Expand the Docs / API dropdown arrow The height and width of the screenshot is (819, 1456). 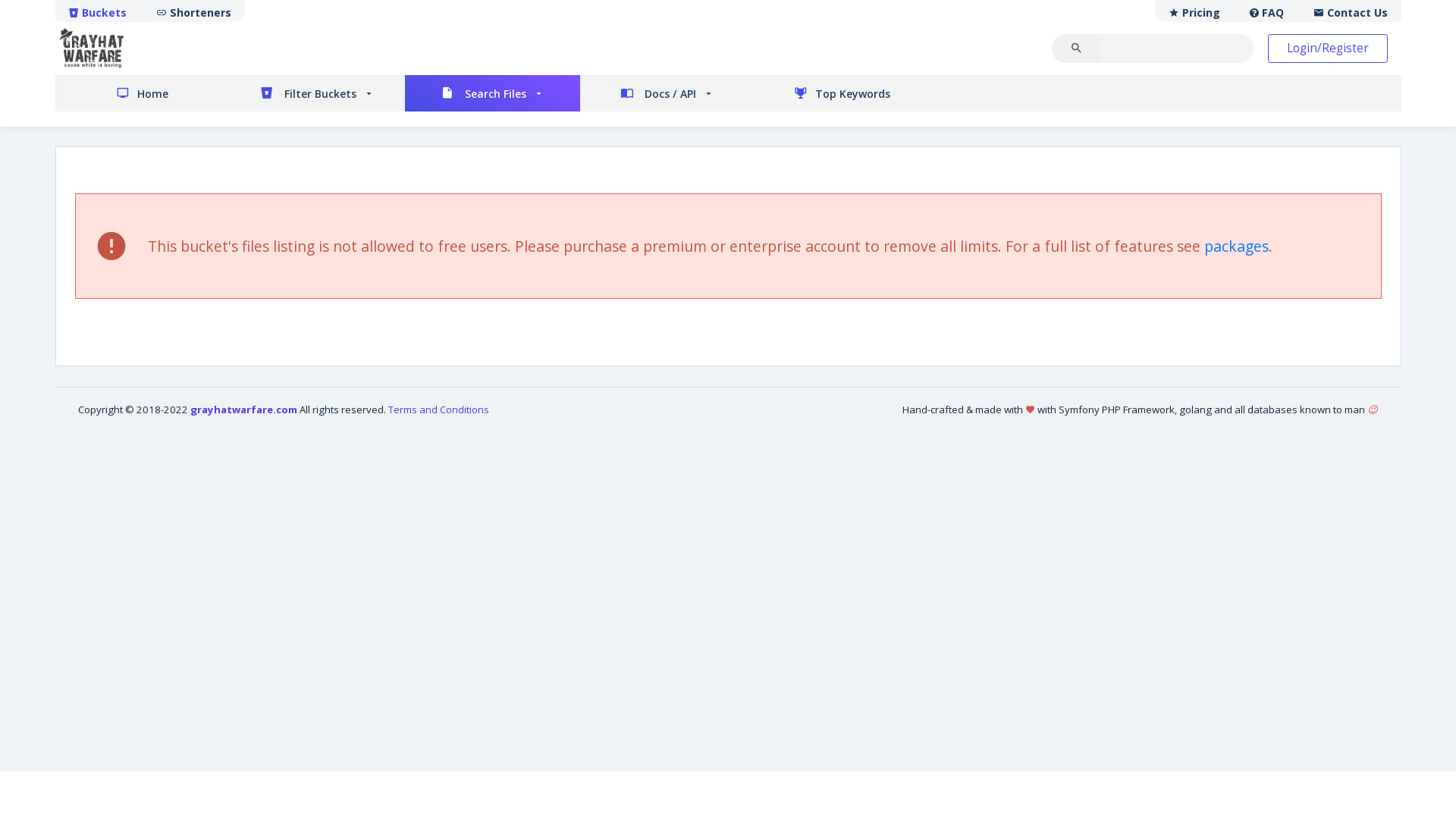point(708,94)
